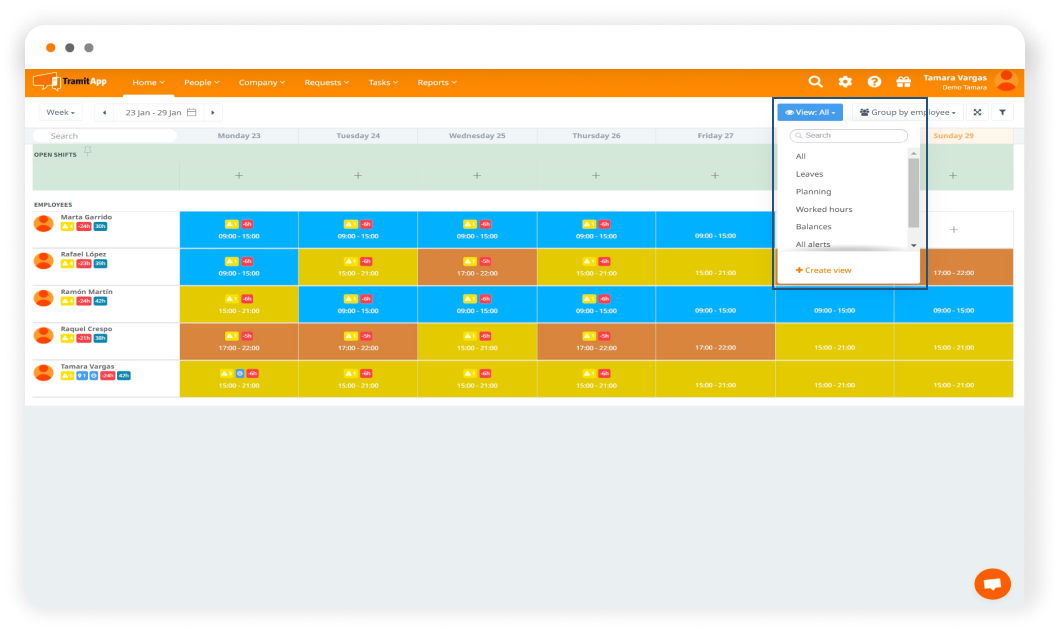Click the fullscreen expand icon button
The image size is (1061, 633).
tap(977, 113)
